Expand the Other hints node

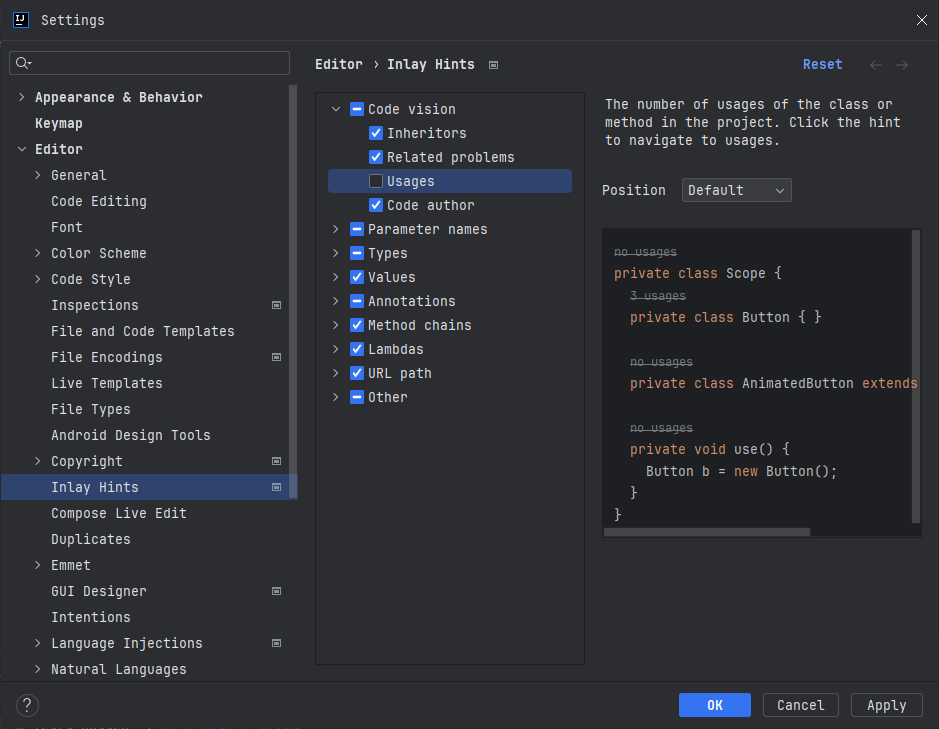336,397
